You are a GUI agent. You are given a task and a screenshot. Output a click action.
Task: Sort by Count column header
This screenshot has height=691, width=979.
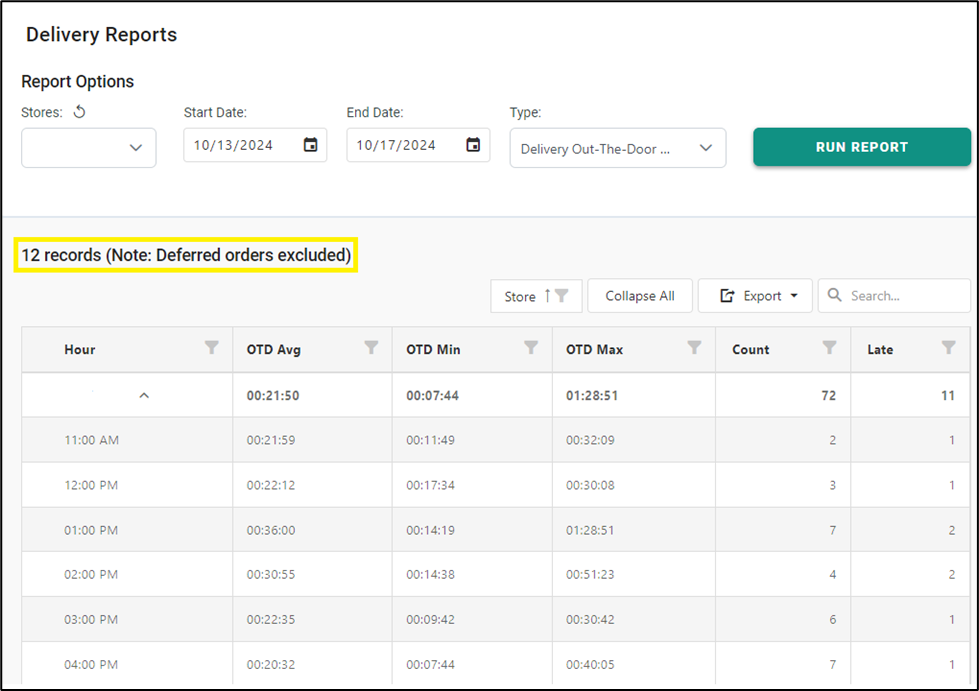[750, 350]
